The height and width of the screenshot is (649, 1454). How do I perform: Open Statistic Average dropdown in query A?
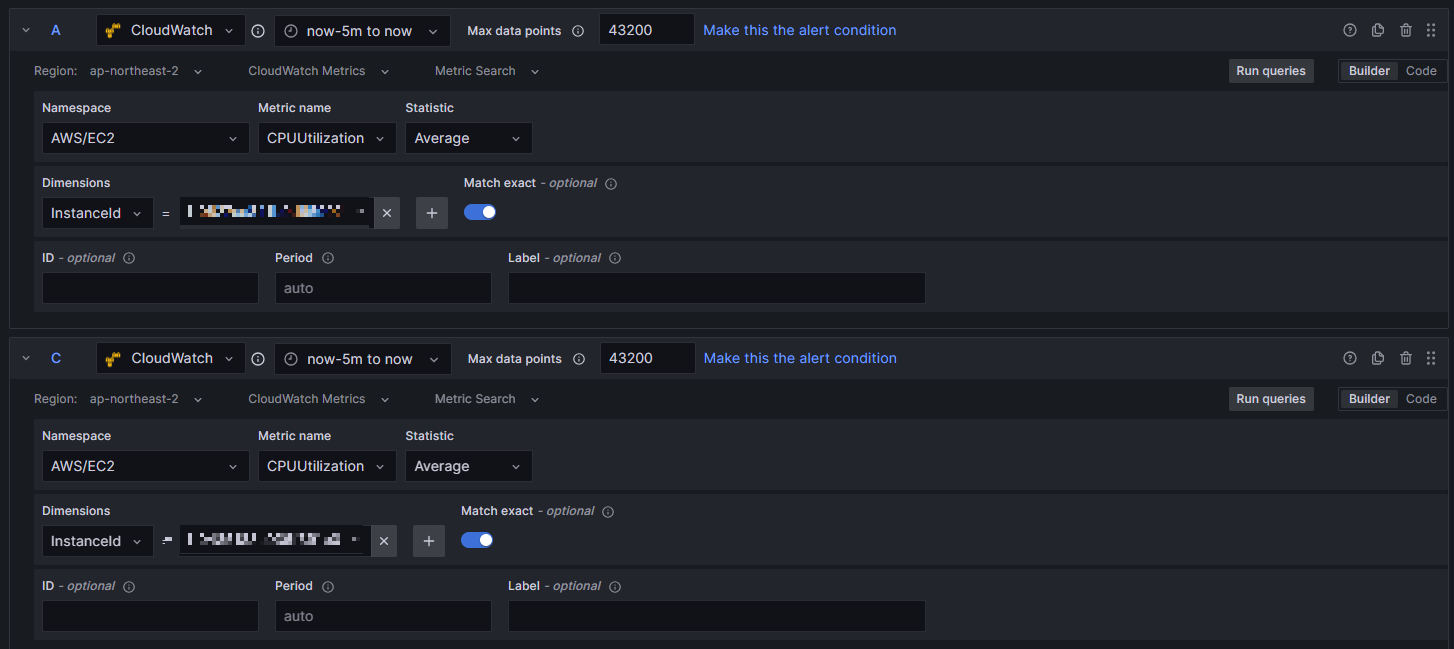click(x=469, y=138)
